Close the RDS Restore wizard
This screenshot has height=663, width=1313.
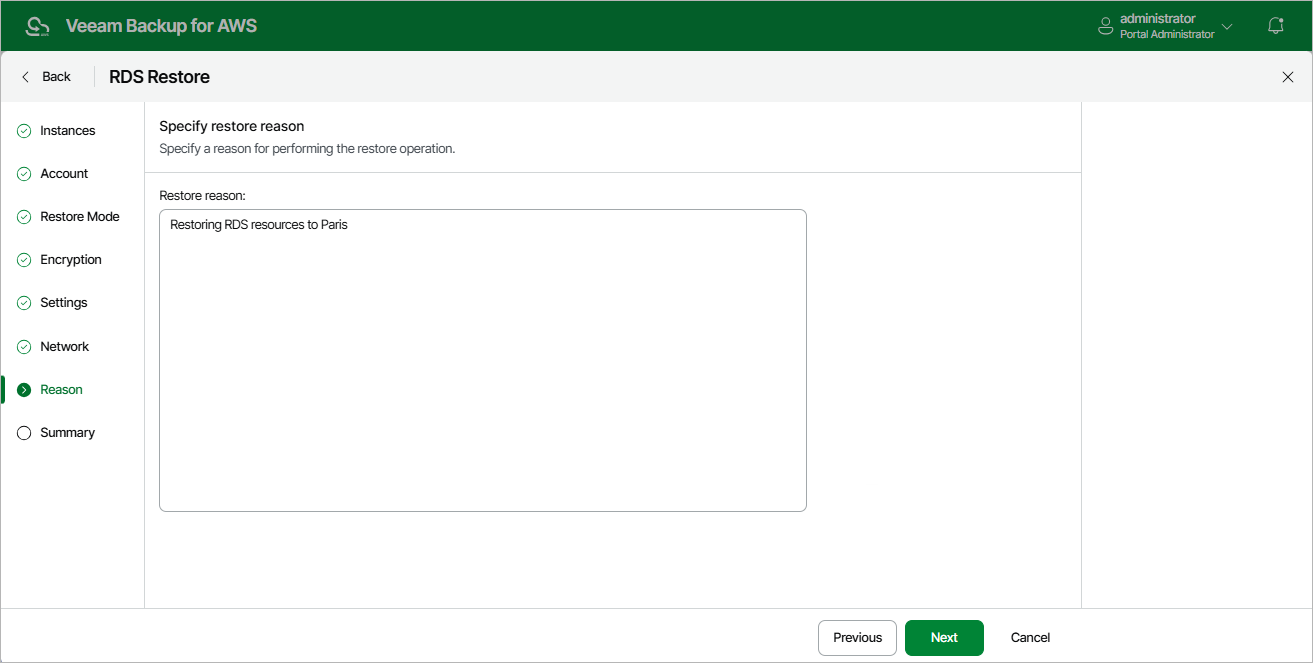(1288, 77)
